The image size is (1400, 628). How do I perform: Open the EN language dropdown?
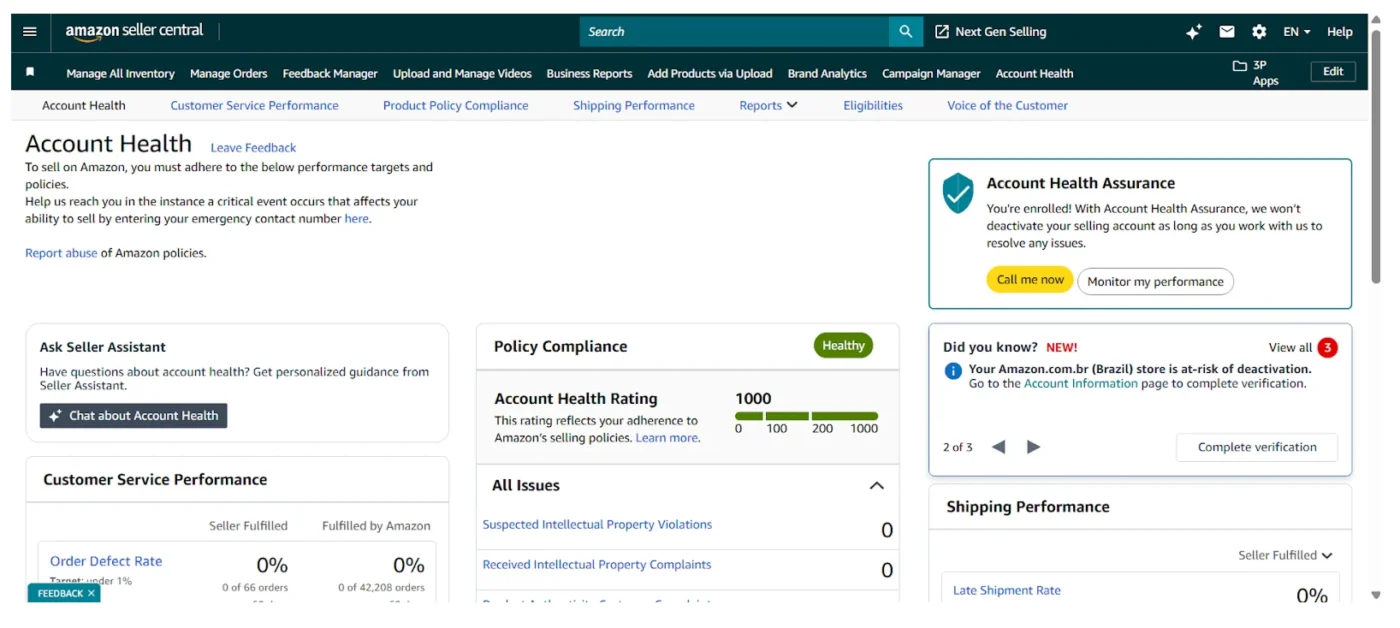coord(1294,31)
